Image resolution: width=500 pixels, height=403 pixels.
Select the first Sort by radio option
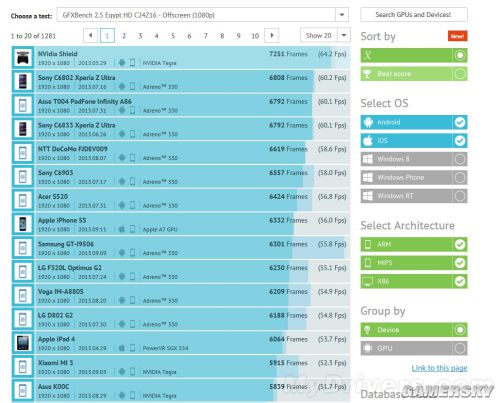[x=460, y=55]
